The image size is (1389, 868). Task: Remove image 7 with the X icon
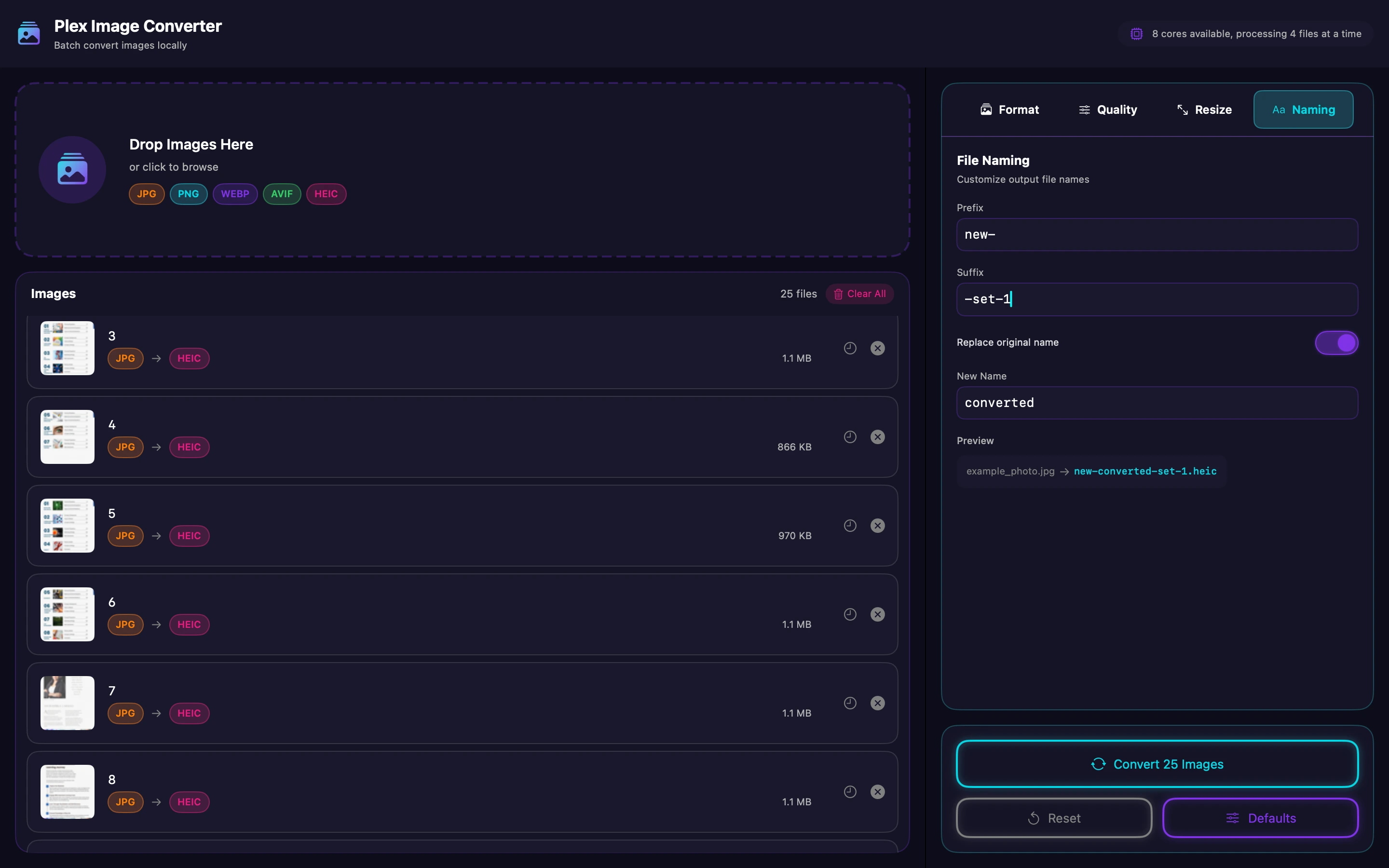click(x=878, y=703)
